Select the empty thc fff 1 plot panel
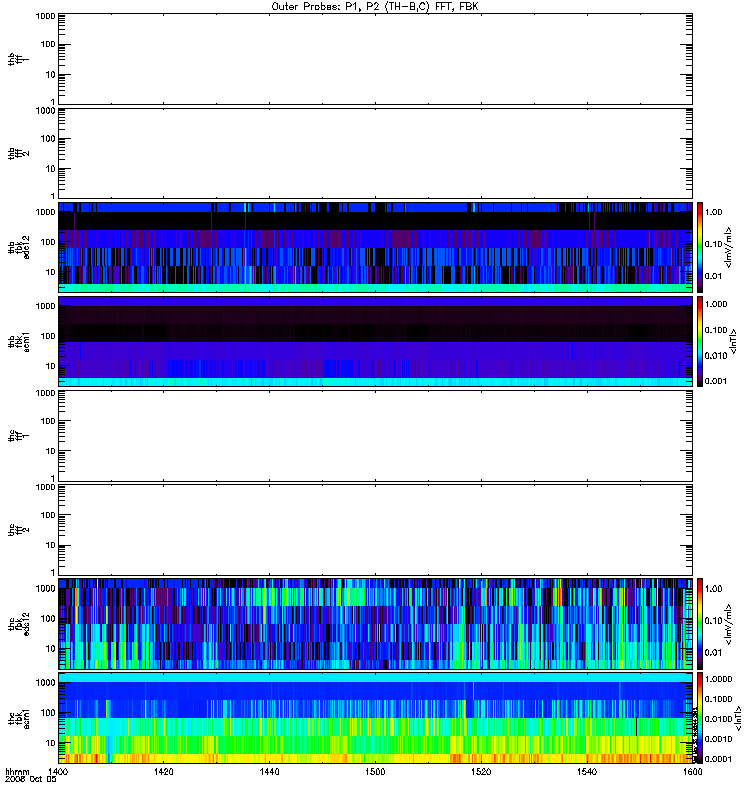Image resolution: width=750 pixels, height=800 pixels. [375, 436]
